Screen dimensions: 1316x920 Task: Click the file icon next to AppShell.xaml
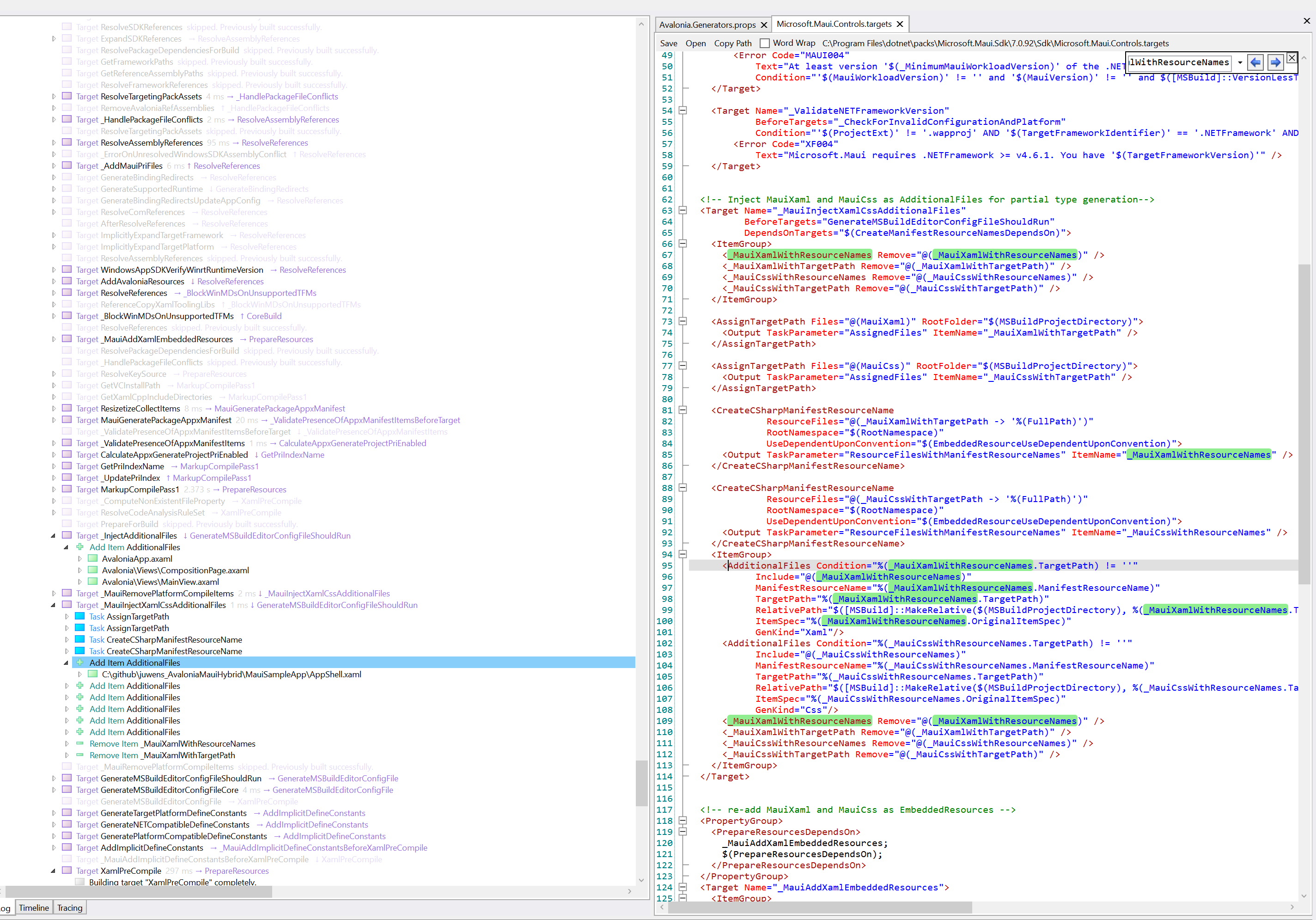click(92, 675)
